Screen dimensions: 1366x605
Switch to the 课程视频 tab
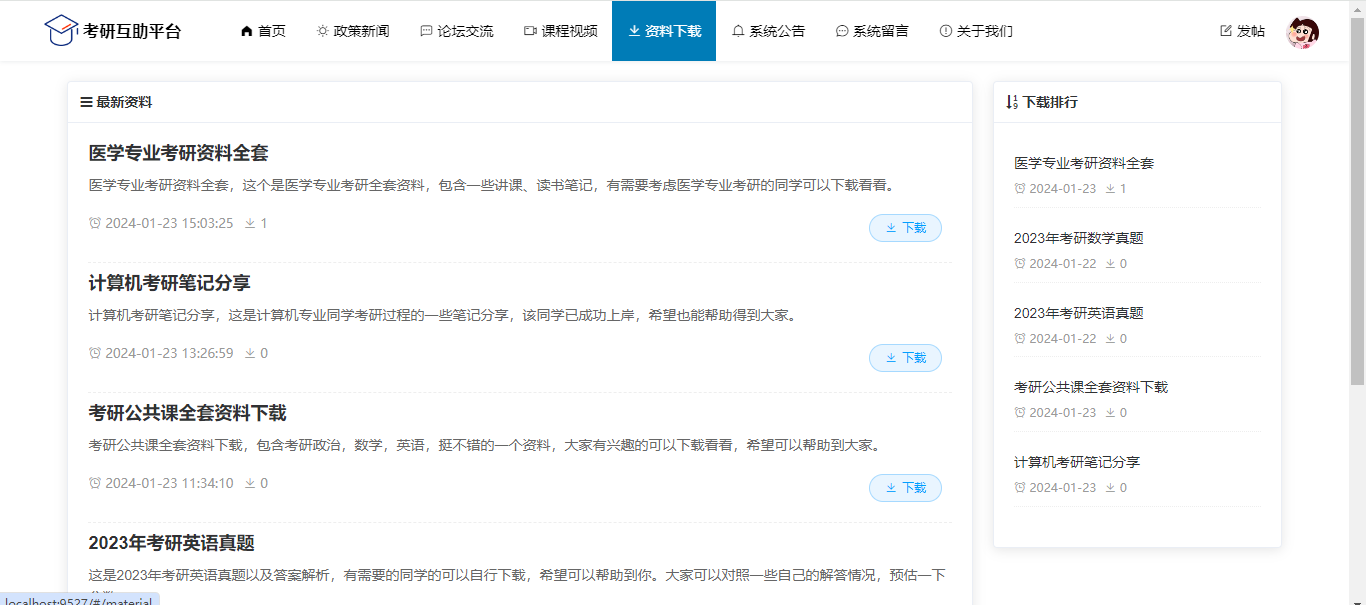[x=561, y=31]
